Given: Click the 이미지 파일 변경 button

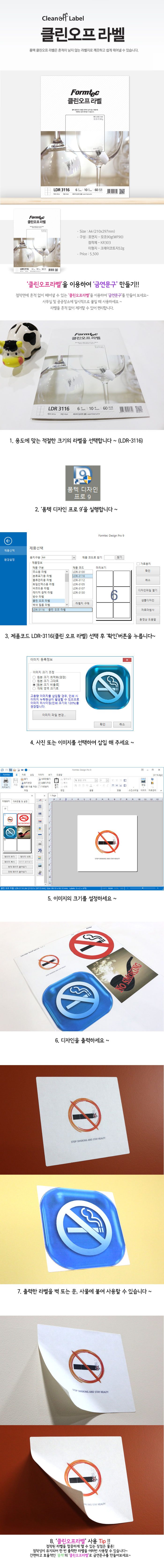Looking at the screenshot, I should [x=54, y=715].
